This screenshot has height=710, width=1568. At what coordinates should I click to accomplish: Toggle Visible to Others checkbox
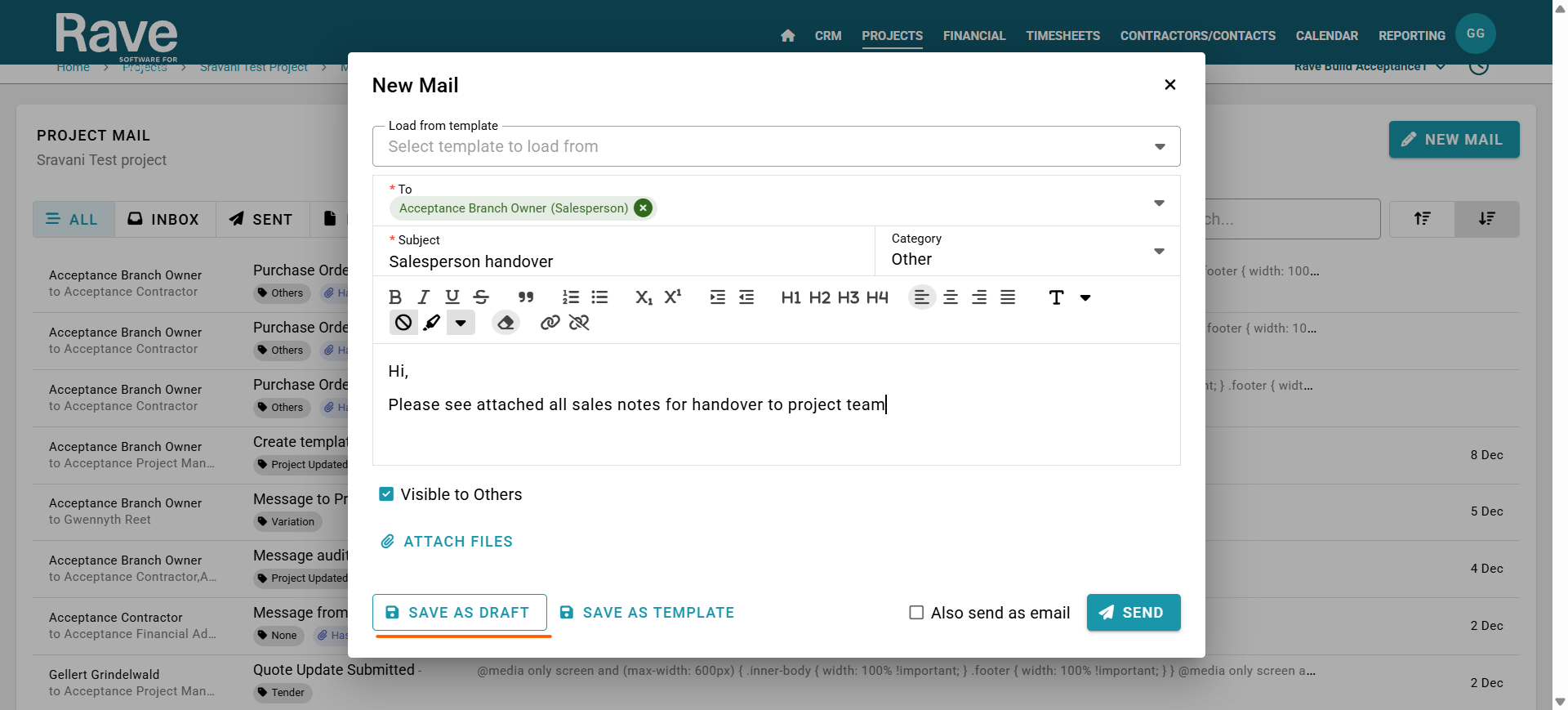386,494
